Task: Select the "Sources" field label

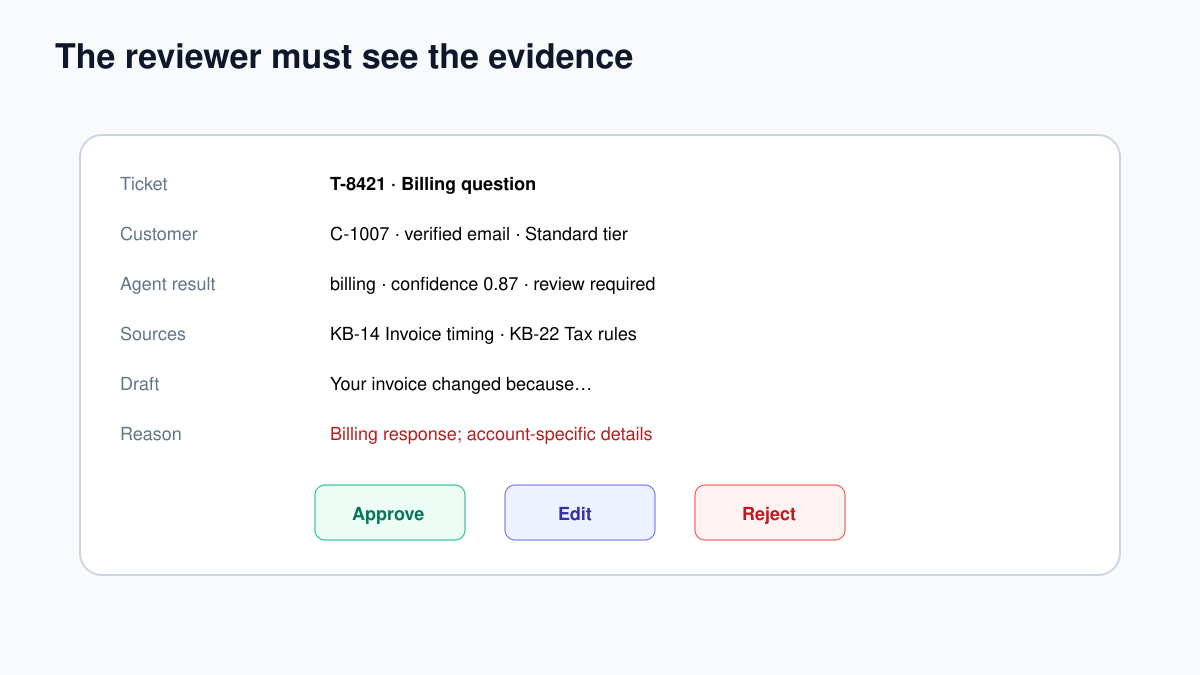Action: pyautogui.click(x=153, y=334)
